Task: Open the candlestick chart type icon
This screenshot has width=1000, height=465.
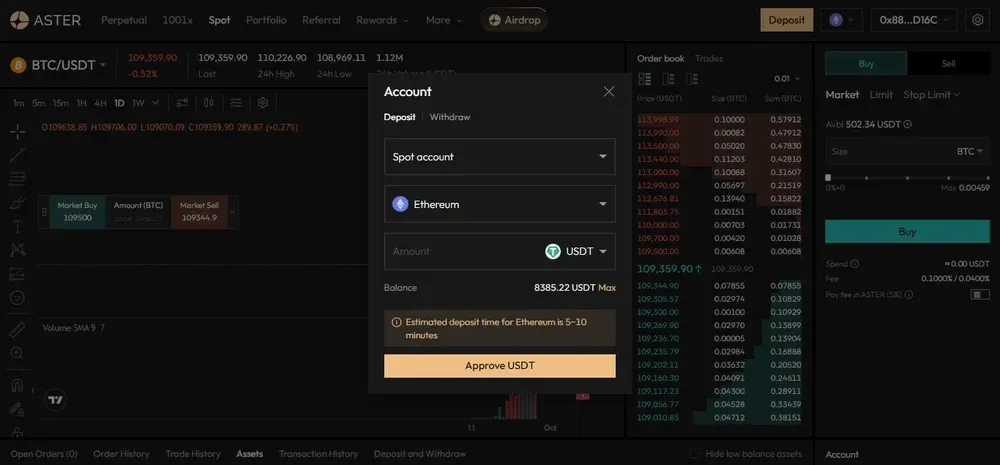Action: click(x=209, y=103)
